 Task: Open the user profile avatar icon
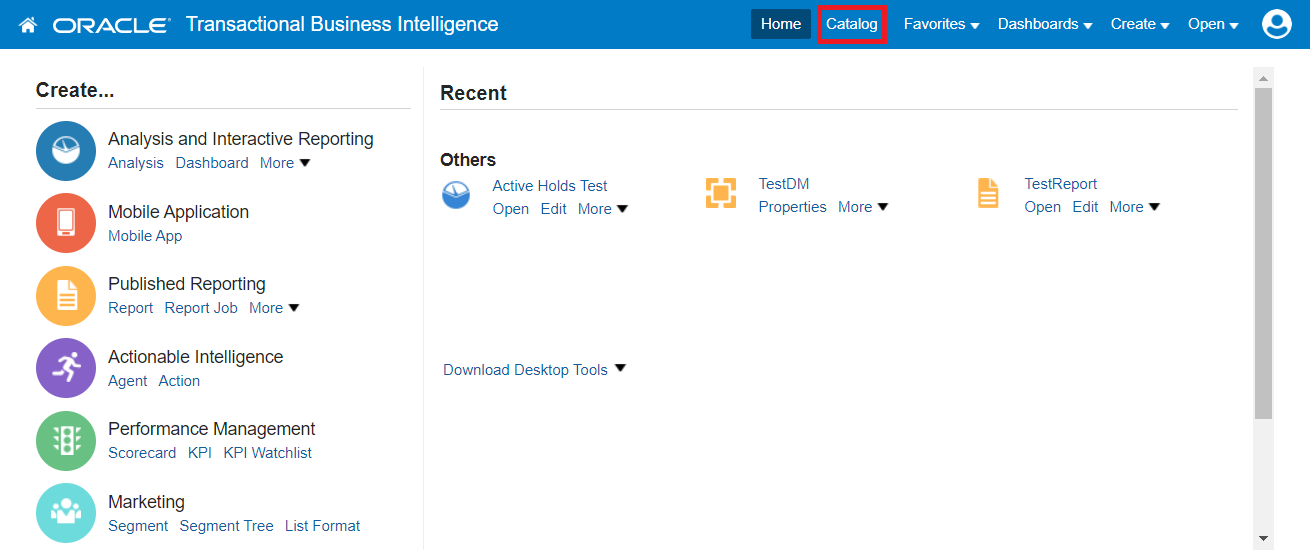pyautogui.click(x=1277, y=24)
